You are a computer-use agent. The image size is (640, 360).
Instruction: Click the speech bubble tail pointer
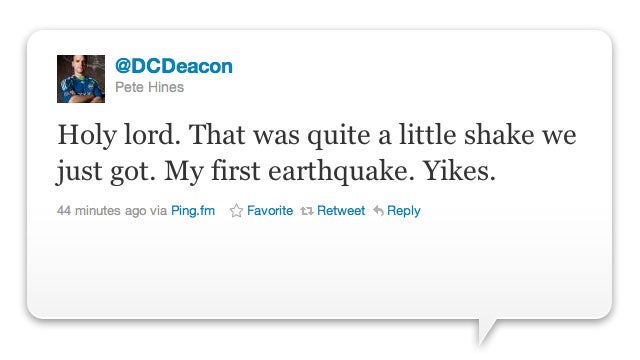point(487,331)
